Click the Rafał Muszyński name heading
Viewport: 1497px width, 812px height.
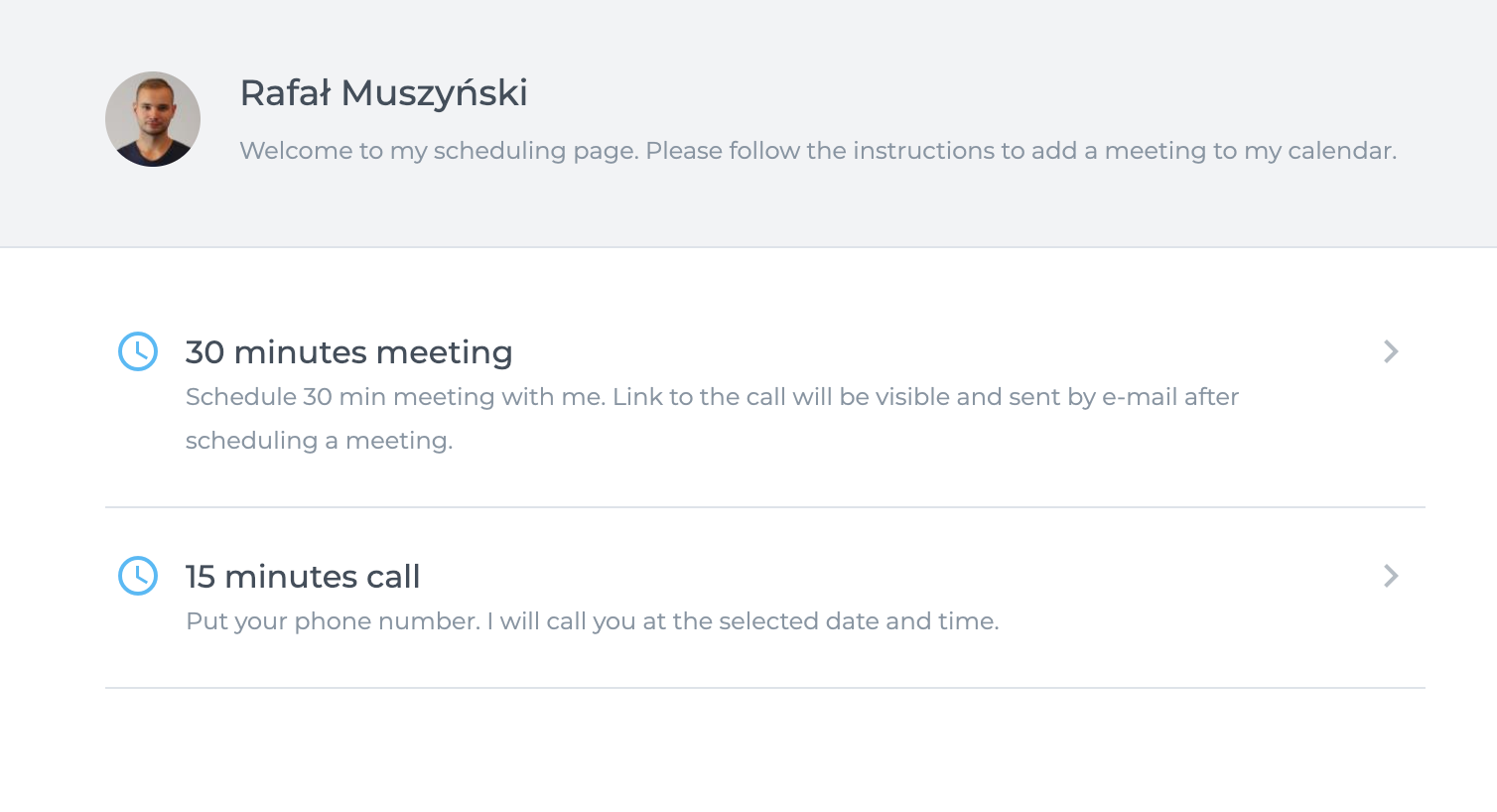(384, 93)
